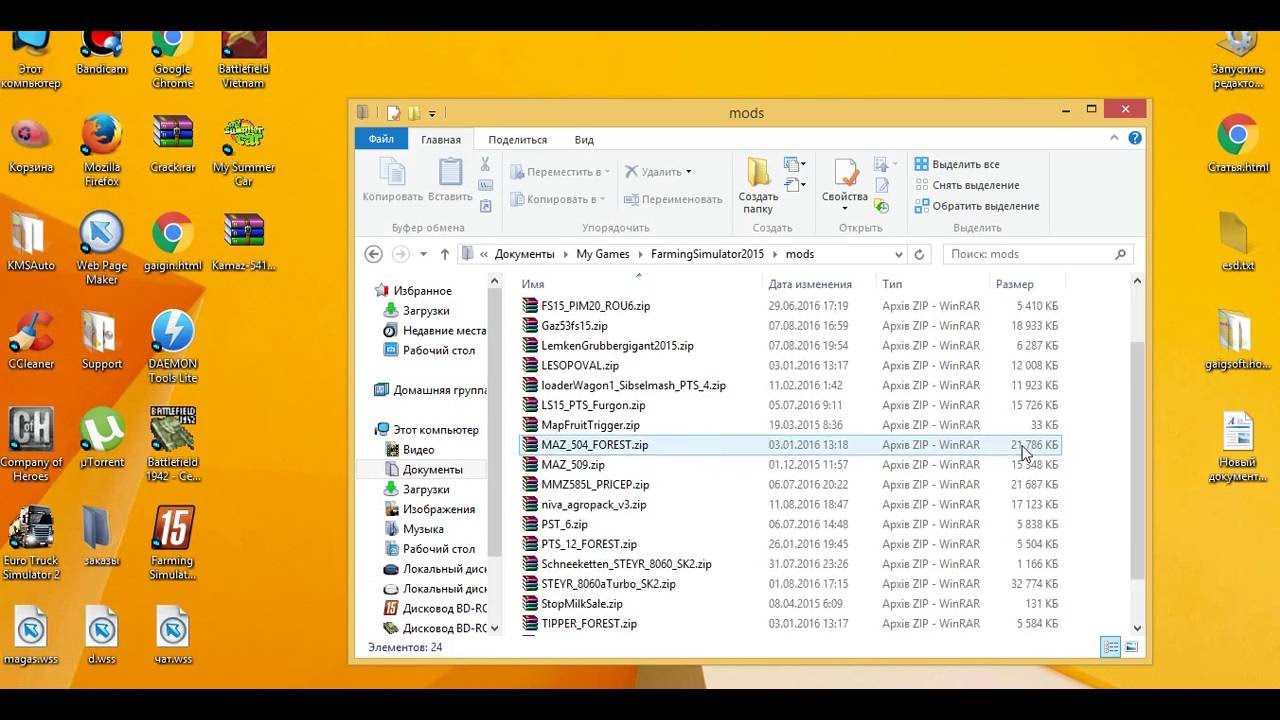Select the KMSAuto desktop icon

[x=31, y=242]
